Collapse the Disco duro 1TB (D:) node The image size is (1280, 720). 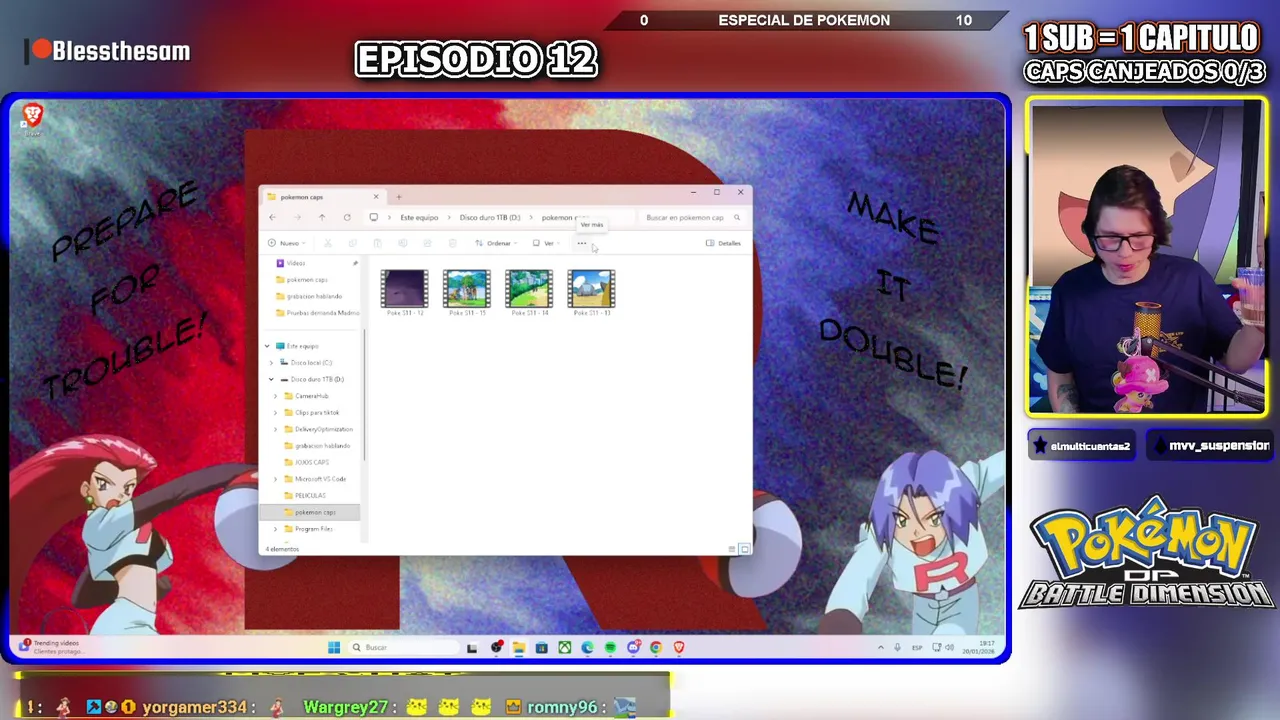[271, 379]
